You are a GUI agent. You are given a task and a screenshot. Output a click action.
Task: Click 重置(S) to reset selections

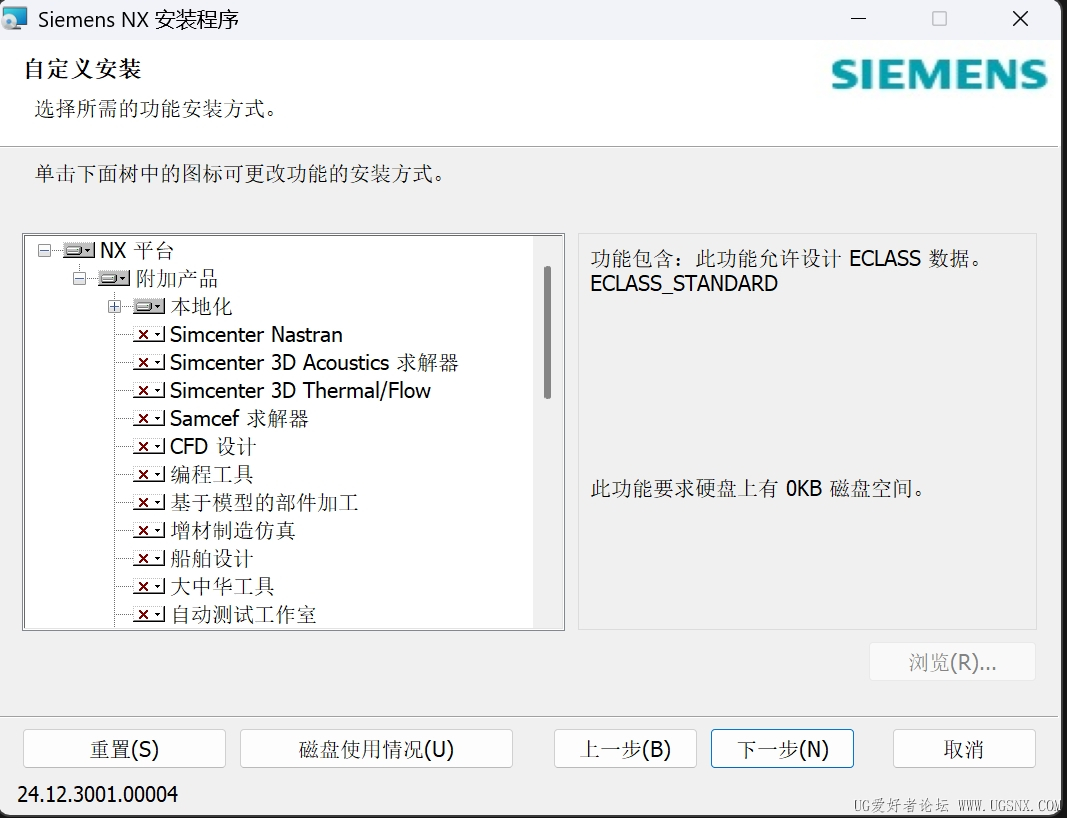tap(125, 749)
